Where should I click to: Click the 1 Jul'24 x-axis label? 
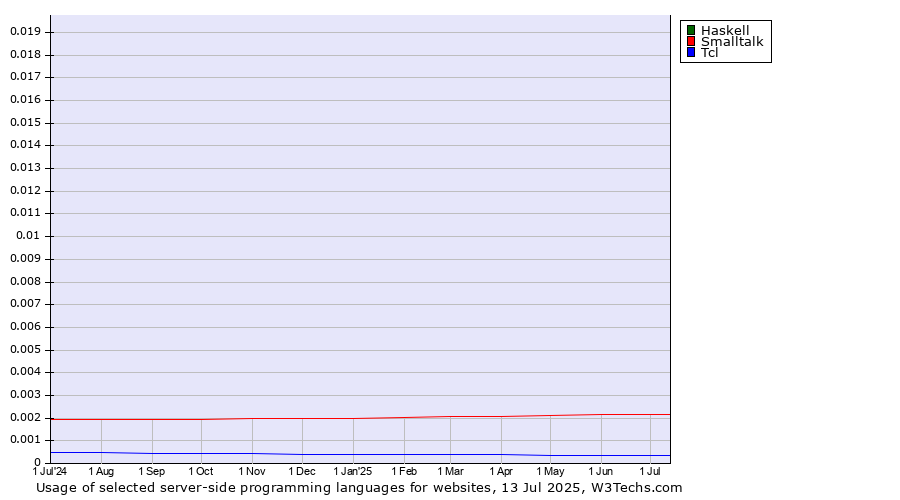click(50, 471)
